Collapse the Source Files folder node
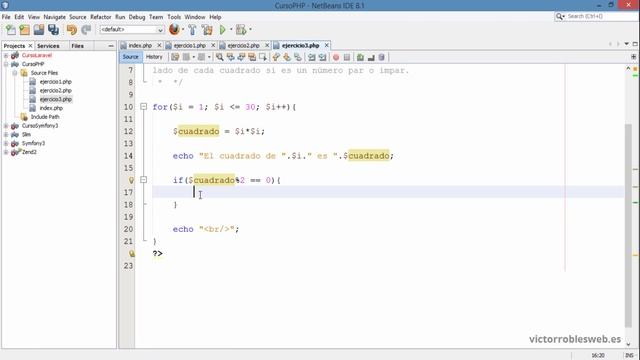The image size is (640, 360). 15,73
